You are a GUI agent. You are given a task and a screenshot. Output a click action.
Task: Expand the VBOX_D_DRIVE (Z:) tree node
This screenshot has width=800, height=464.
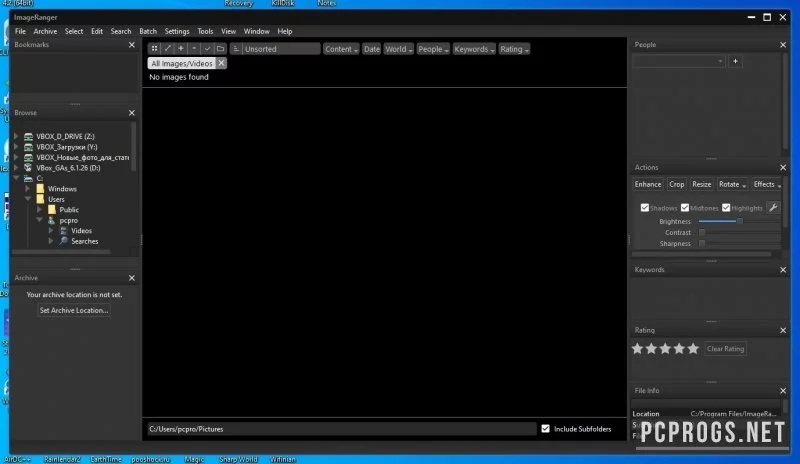(16, 136)
